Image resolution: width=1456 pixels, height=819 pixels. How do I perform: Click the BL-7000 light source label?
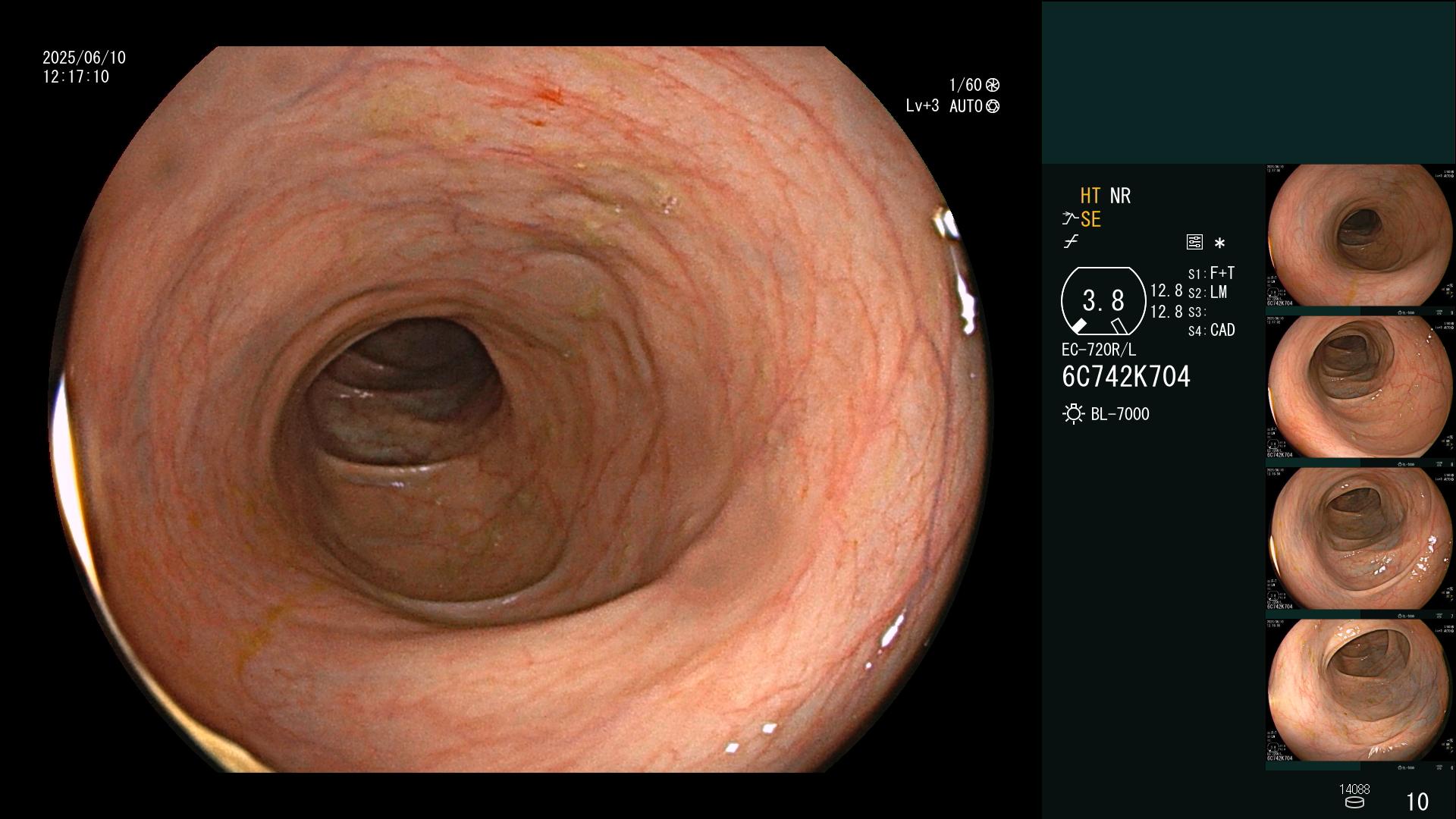pos(1120,414)
